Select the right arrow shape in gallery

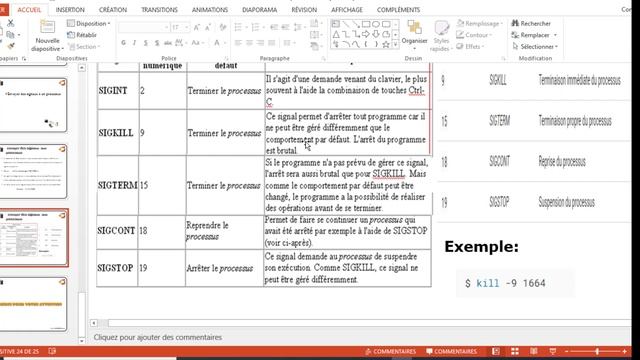[x=366, y=34]
